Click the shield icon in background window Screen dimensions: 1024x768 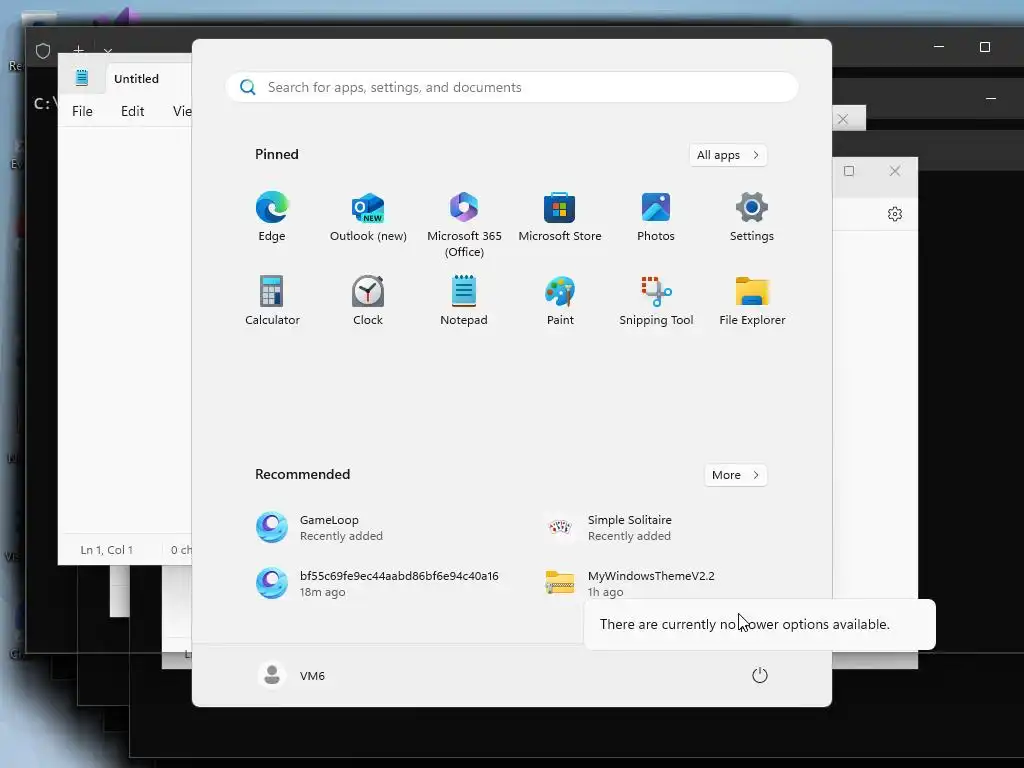click(x=43, y=51)
